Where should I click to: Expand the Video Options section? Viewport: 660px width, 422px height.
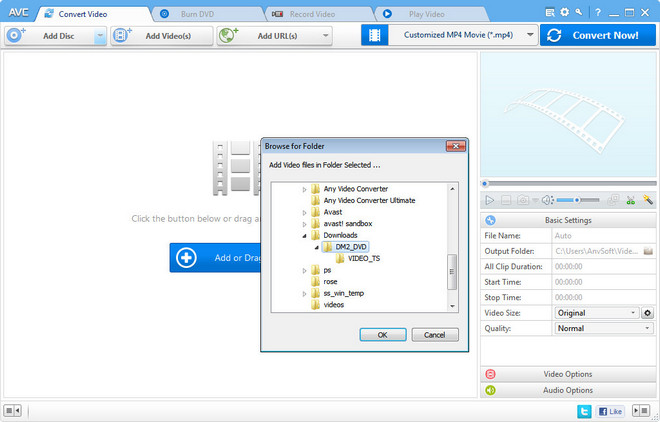coord(568,374)
